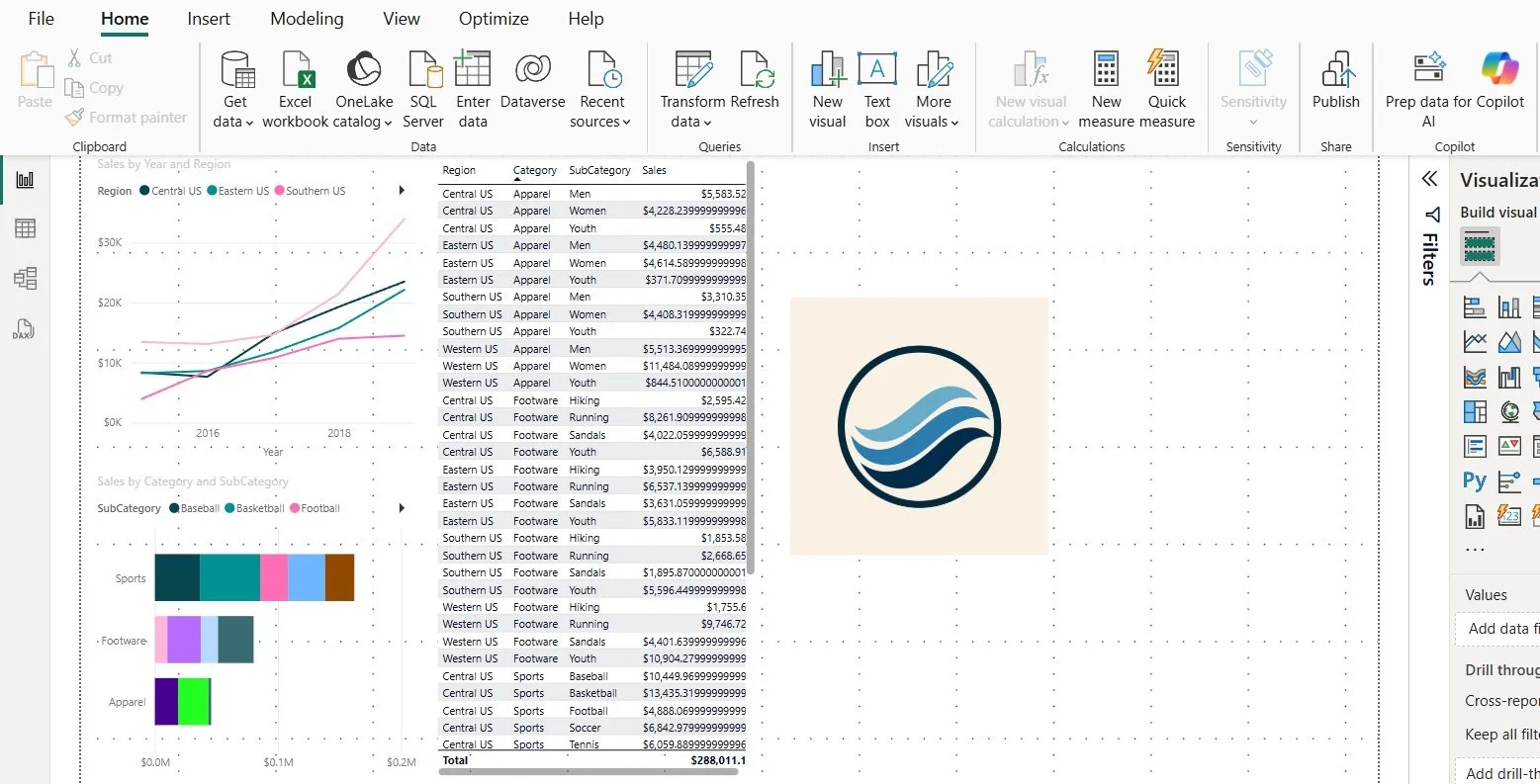The height and width of the screenshot is (784, 1540).
Task: Select the key influencers visual icon
Action: tap(1509, 481)
